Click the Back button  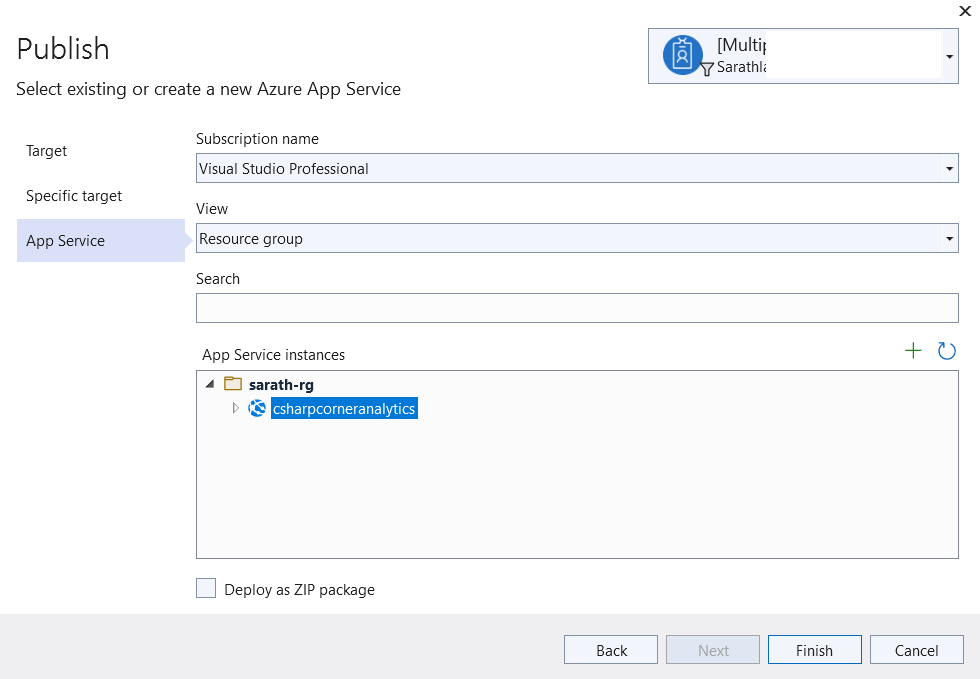click(611, 650)
